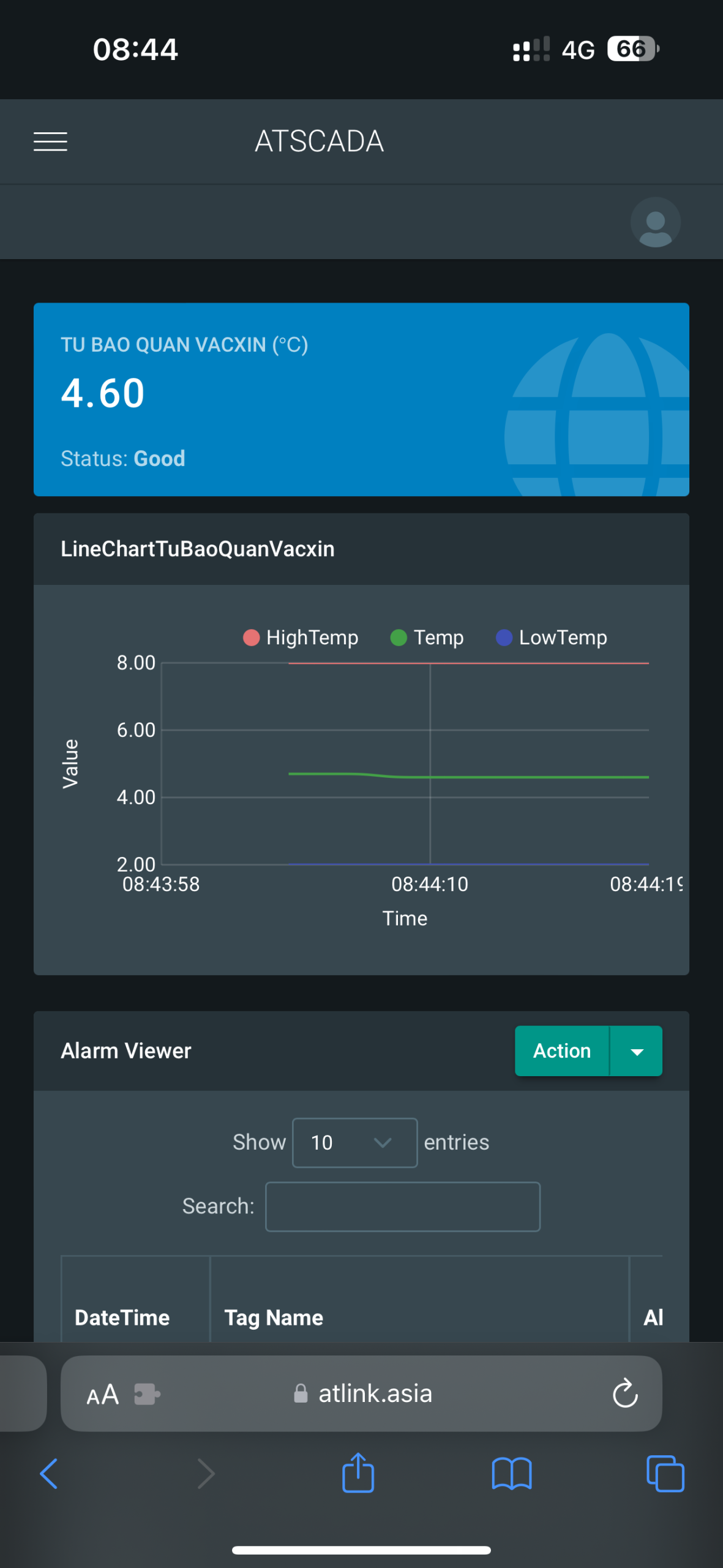723x1568 pixels.
Task: Toggle LowTemp series in chart legend
Action: coord(552,638)
